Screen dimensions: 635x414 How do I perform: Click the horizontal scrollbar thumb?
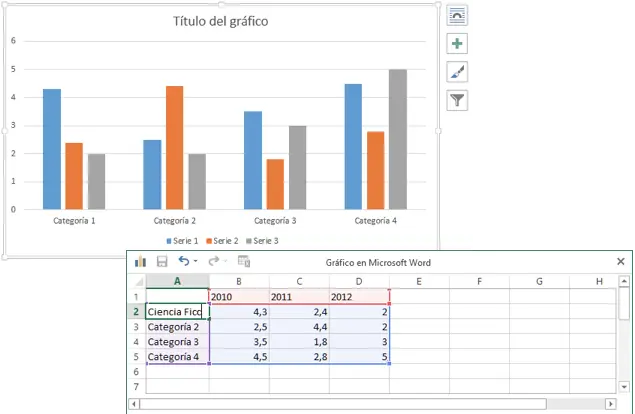tap(343, 404)
